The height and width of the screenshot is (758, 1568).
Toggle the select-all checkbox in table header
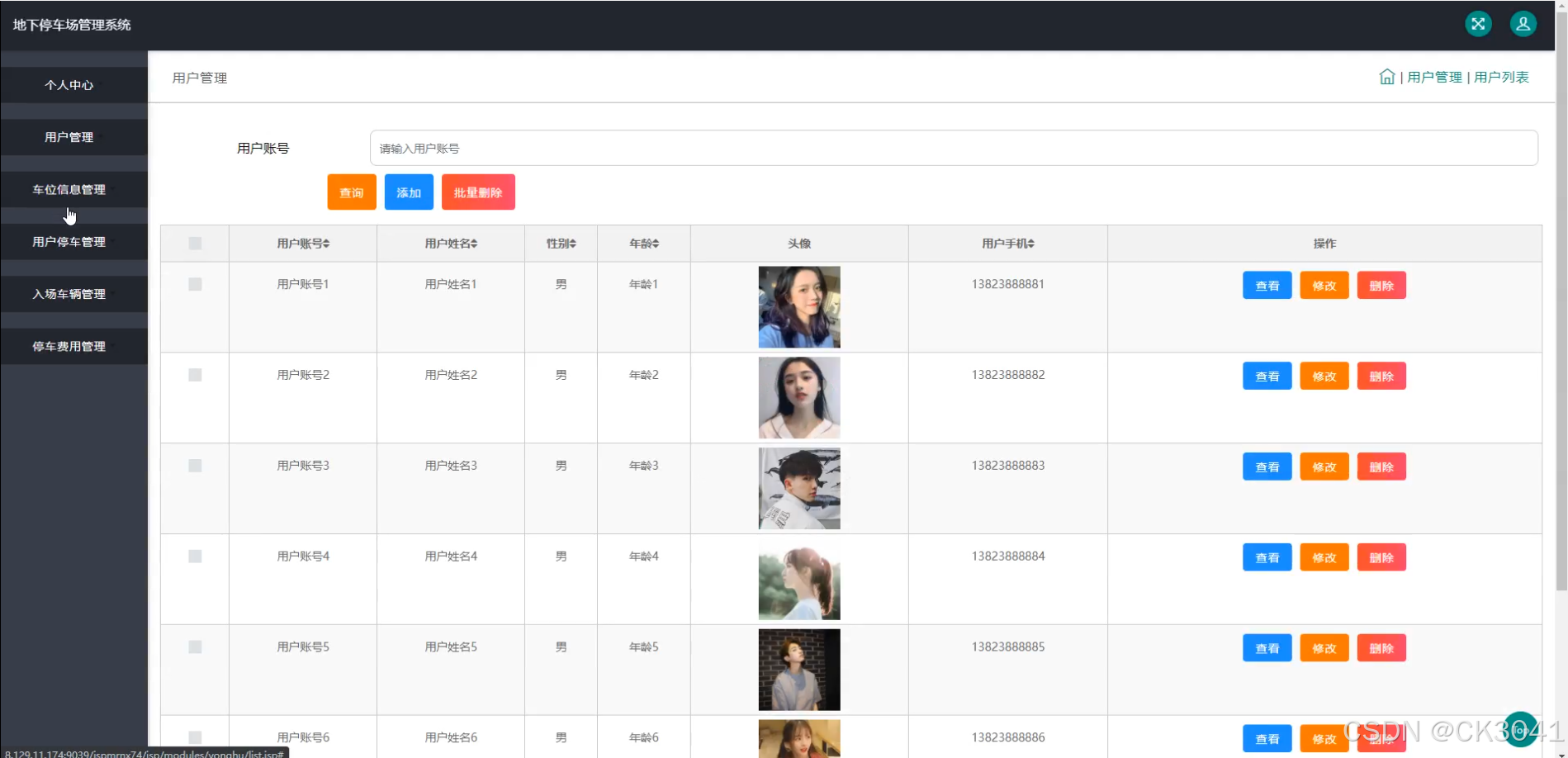(195, 244)
